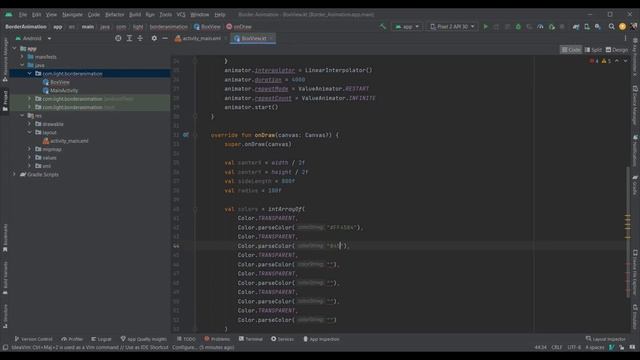The width and height of the screenshot is (640, 360).
Task: Toggle the Project tool window side button
Action: [x=5, y=101]
